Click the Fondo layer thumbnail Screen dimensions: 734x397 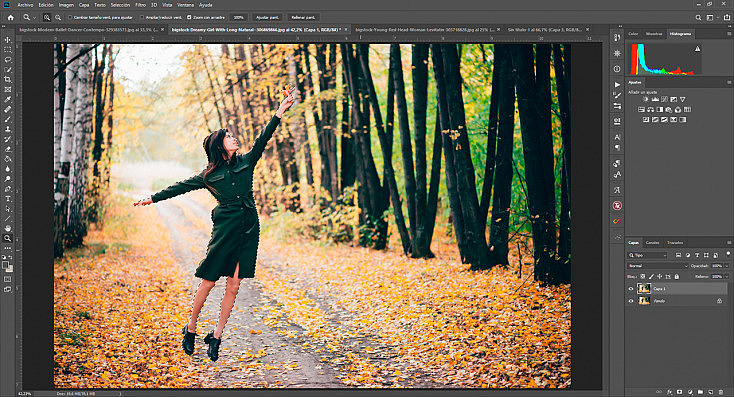click(644, 301)
